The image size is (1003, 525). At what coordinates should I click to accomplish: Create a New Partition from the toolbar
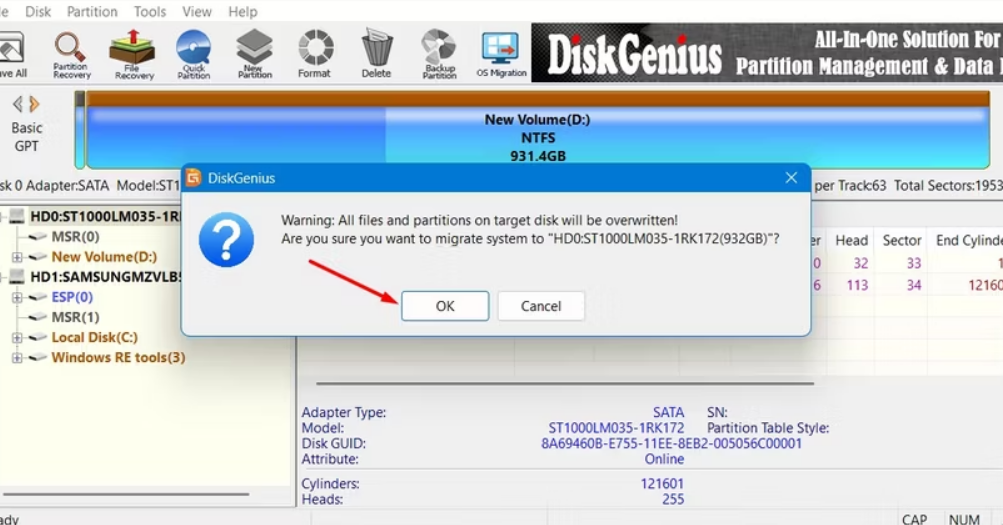coord(254,54)
